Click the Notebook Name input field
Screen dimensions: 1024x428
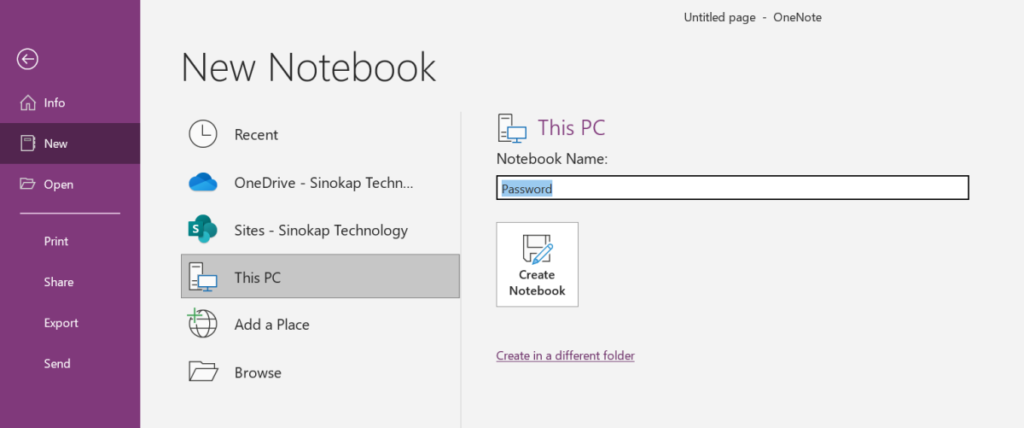tap(732, 188)
